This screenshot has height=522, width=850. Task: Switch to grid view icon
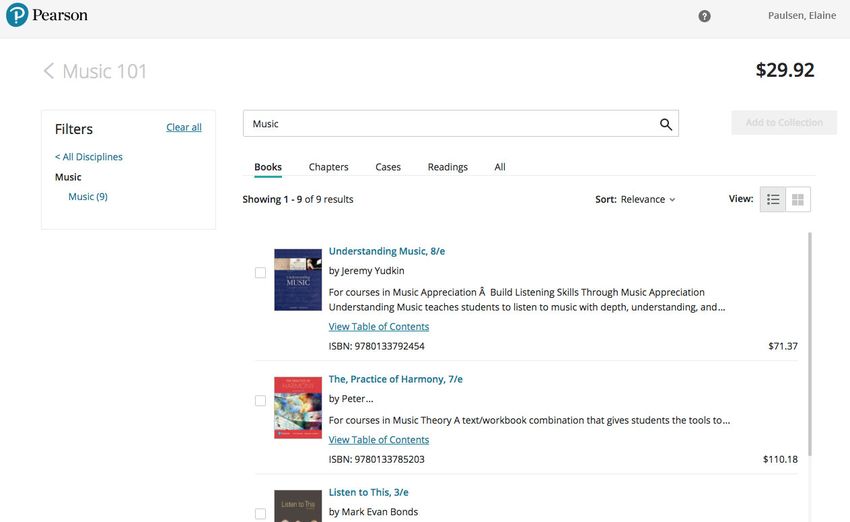[798, 199]
